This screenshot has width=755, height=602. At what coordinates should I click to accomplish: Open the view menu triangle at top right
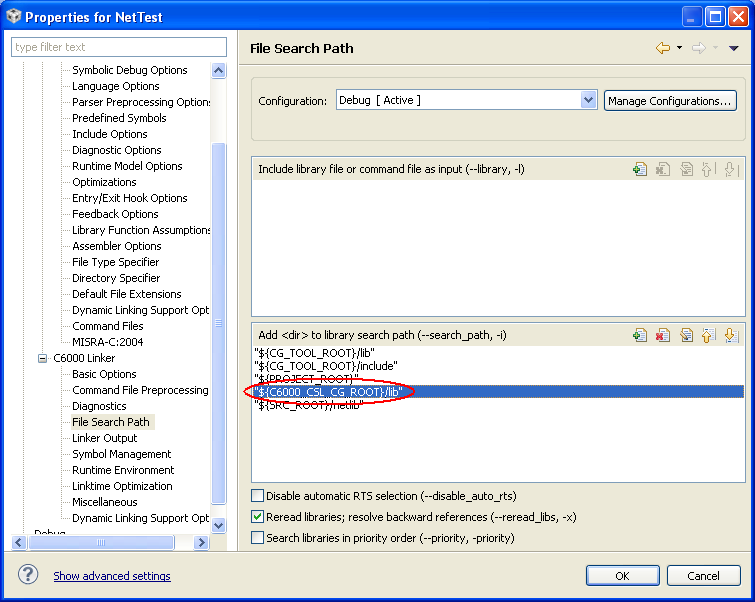tap(733, 48)
